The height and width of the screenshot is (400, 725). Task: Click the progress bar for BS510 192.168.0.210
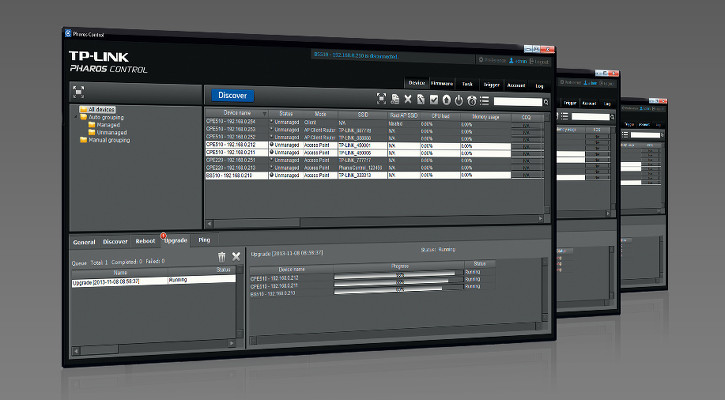[399, 289]
